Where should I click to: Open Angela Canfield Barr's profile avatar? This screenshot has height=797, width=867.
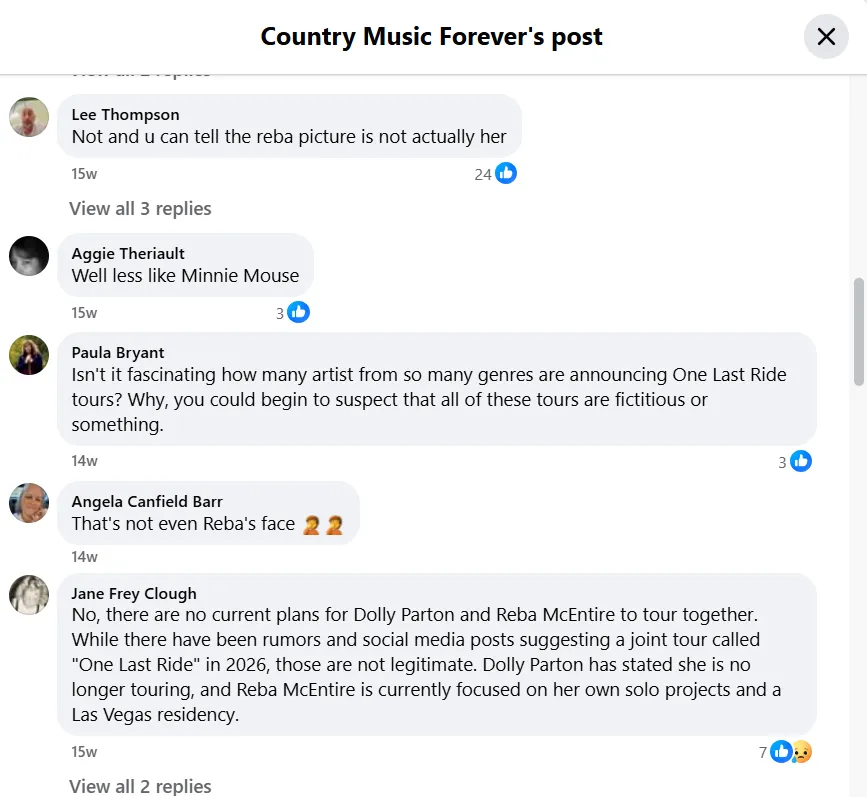point(29,503)
